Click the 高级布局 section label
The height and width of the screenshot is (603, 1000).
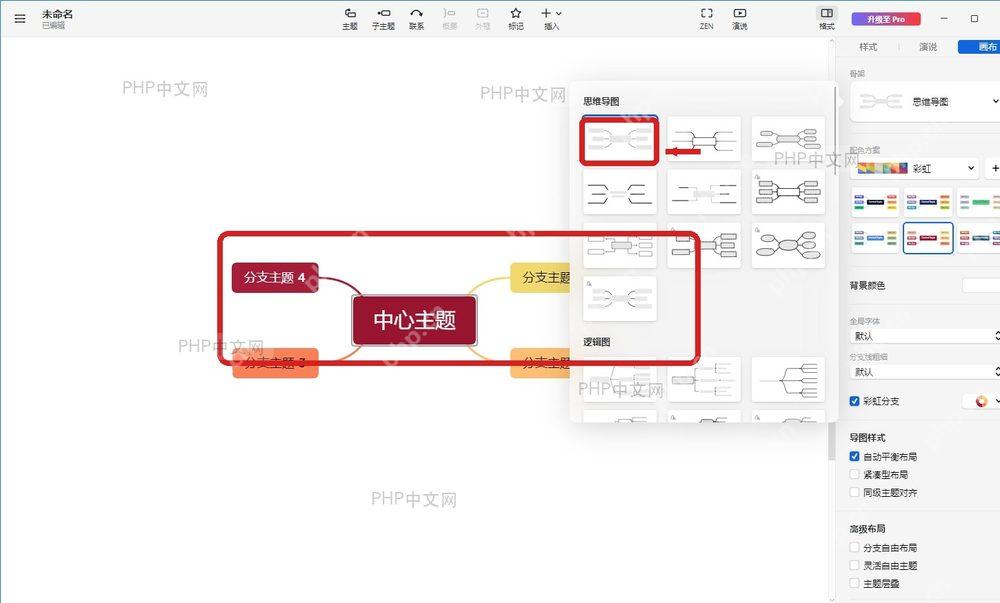867,529
